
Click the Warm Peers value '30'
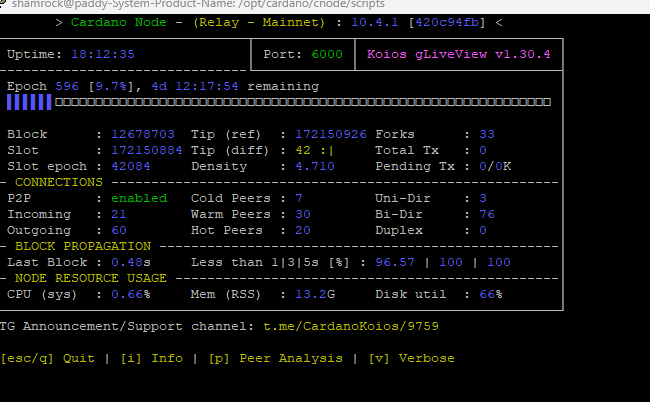303,214
